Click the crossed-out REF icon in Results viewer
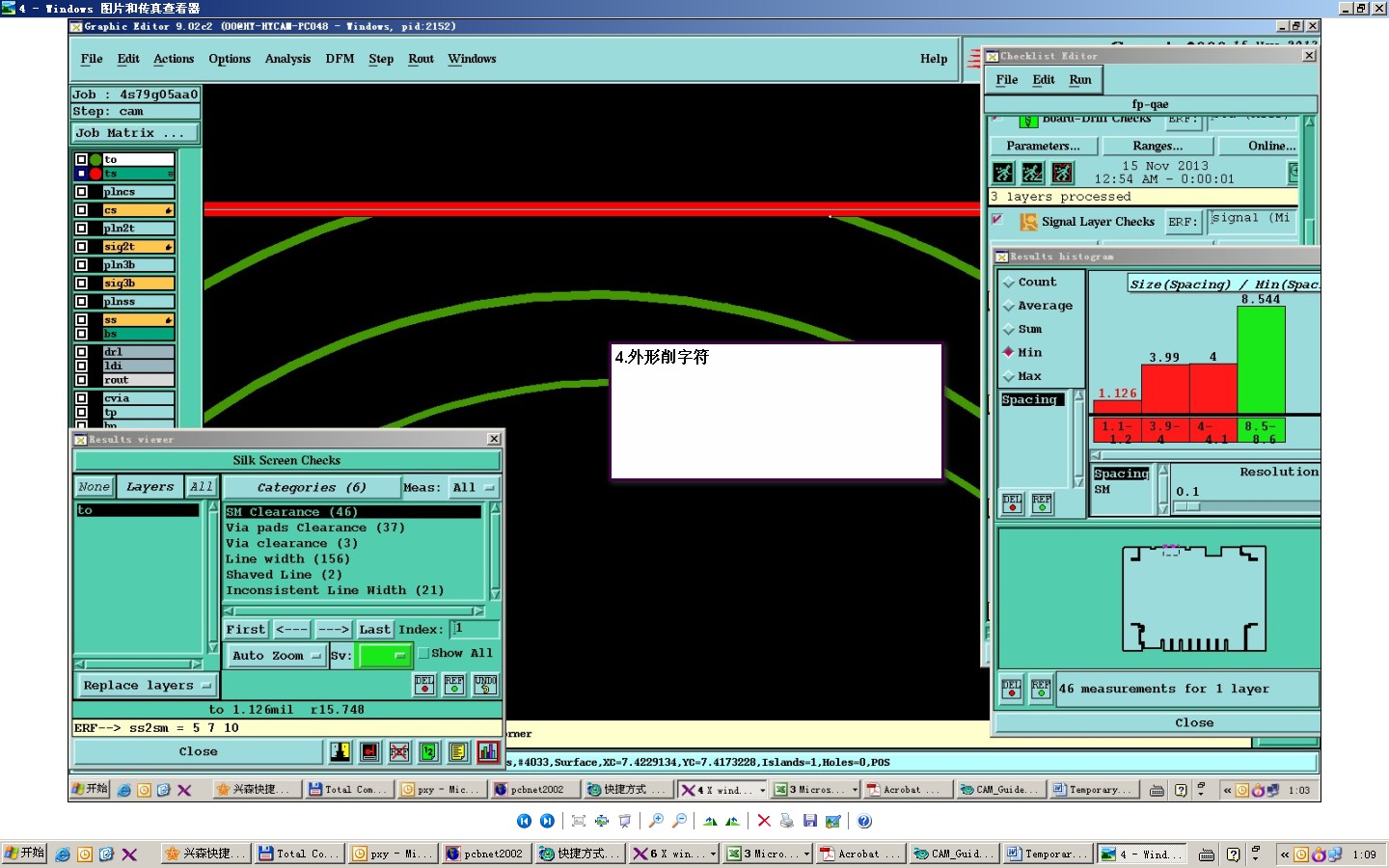 pyautogui.click(x=399, y=751)
